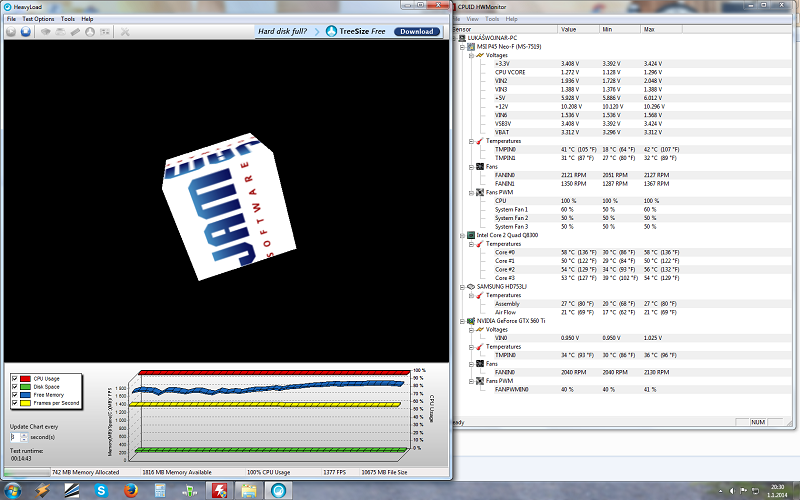Toggle the round GPU stress toolbar icon

coord(90,32)
